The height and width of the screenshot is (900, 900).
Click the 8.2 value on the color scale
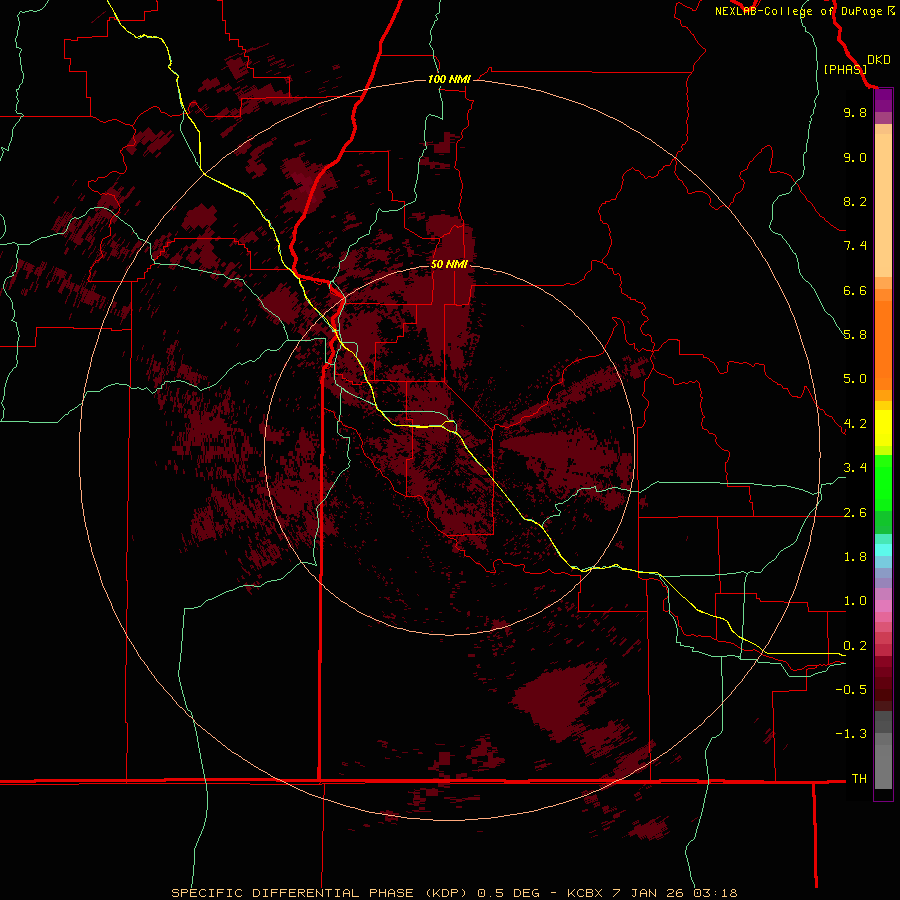(x=855, y=201)
